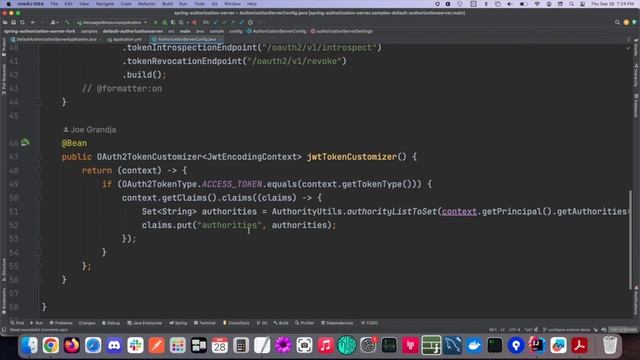Open the Problems tool window
The height and width of the screenshot is (360, 640).
(61, 323)
